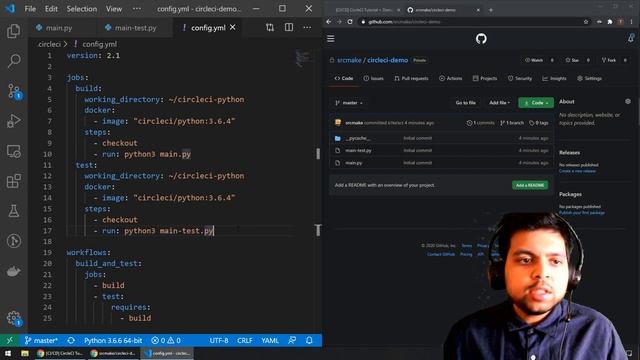Click the compare changes icon in editor toolbar

tap(270, 27)
